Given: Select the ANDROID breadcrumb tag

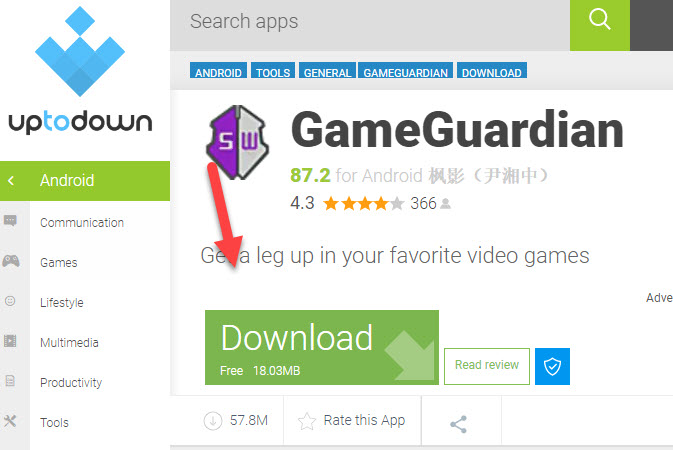Looking at the screenshot, I should click(x=218, y=71).
